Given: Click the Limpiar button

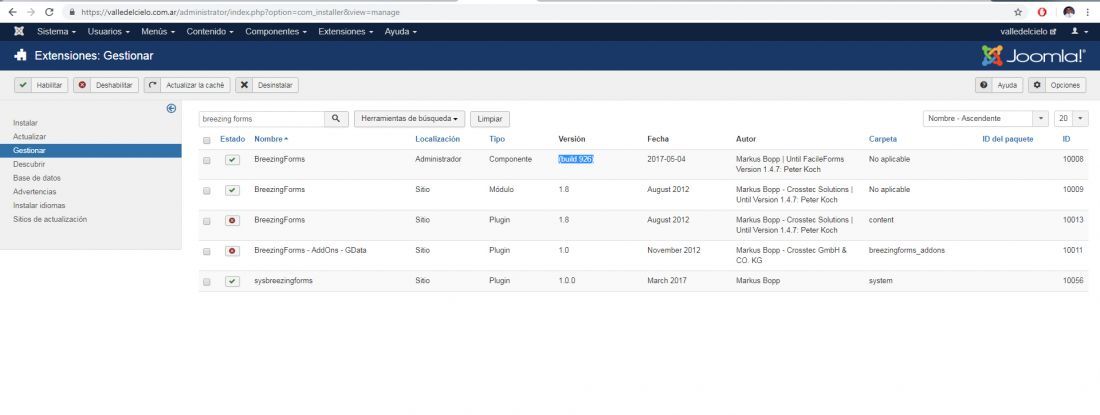Looking at the screenshot, I should pos(490,119).
